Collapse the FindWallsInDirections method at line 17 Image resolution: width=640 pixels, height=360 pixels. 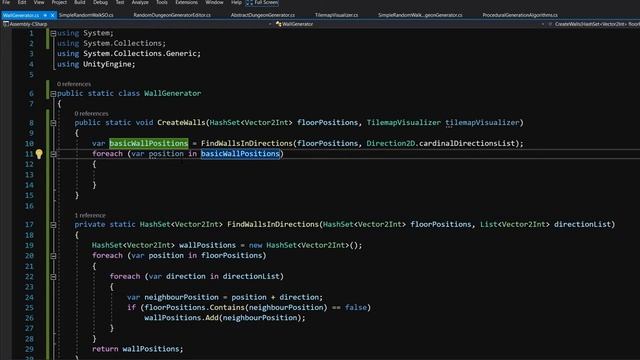[53, 225]
